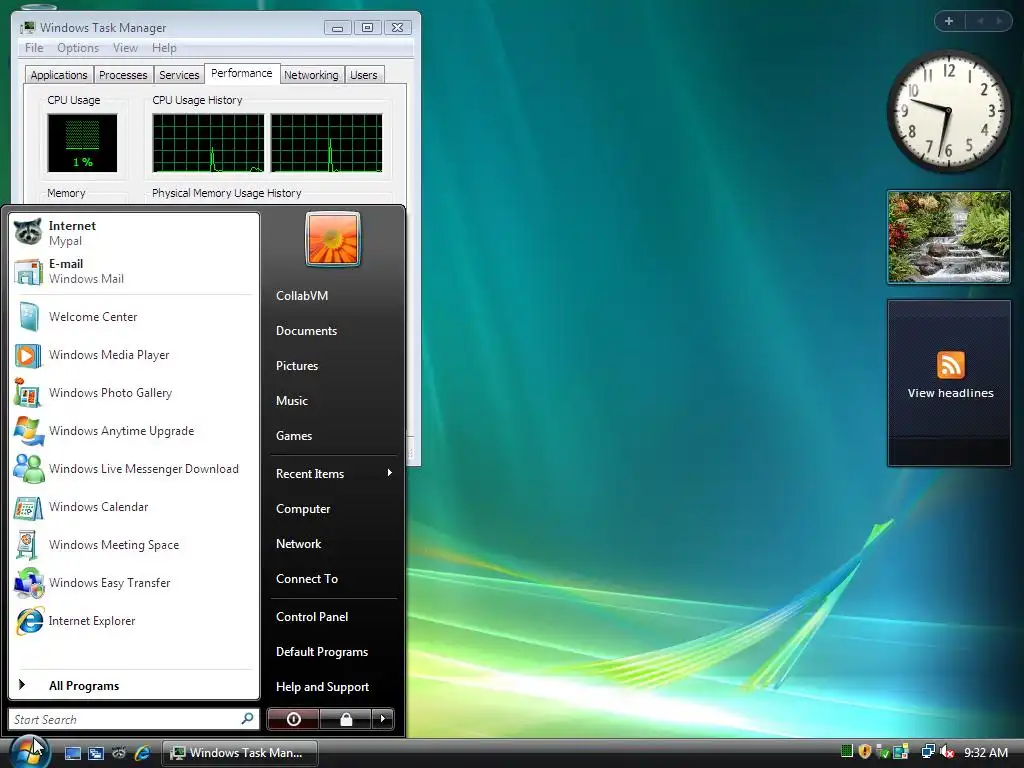Open Windows Security Alerts shield tray icon
This screenshot has height=768, width=1024.
pyautogui.click(x=865, y=752)
